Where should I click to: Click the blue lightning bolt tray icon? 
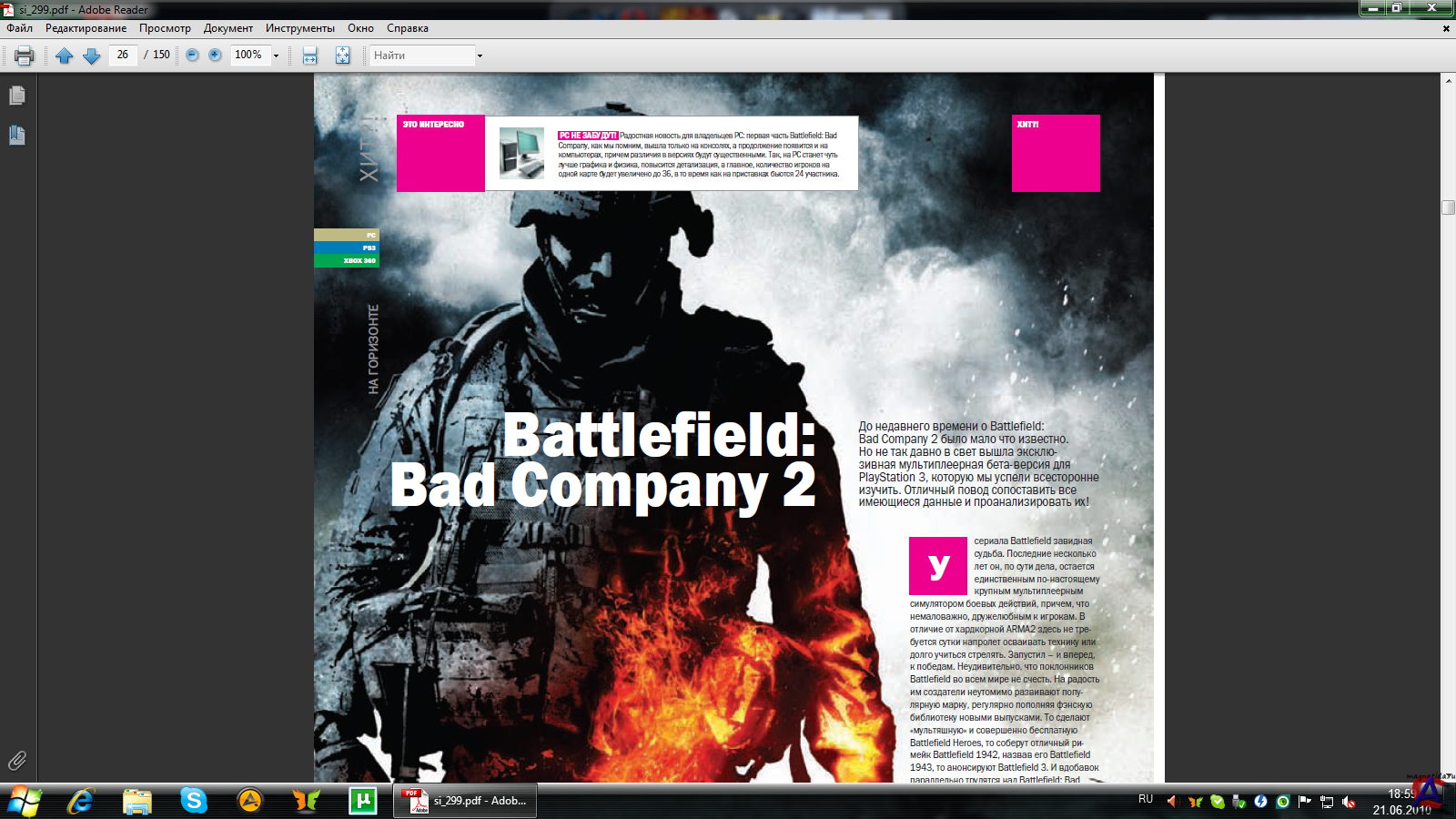click(x=1260, y=802)
